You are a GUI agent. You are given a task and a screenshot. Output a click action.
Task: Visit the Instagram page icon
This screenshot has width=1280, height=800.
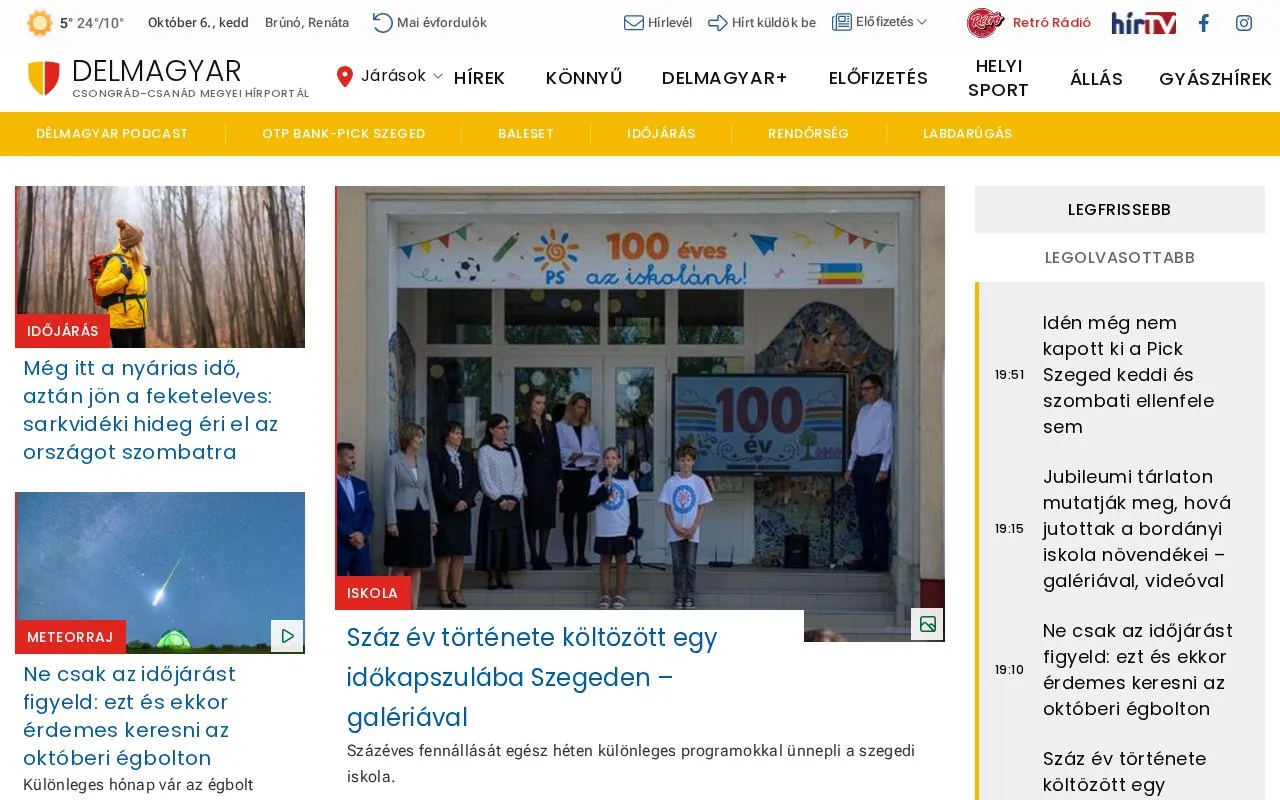[x=1244, y=23]
